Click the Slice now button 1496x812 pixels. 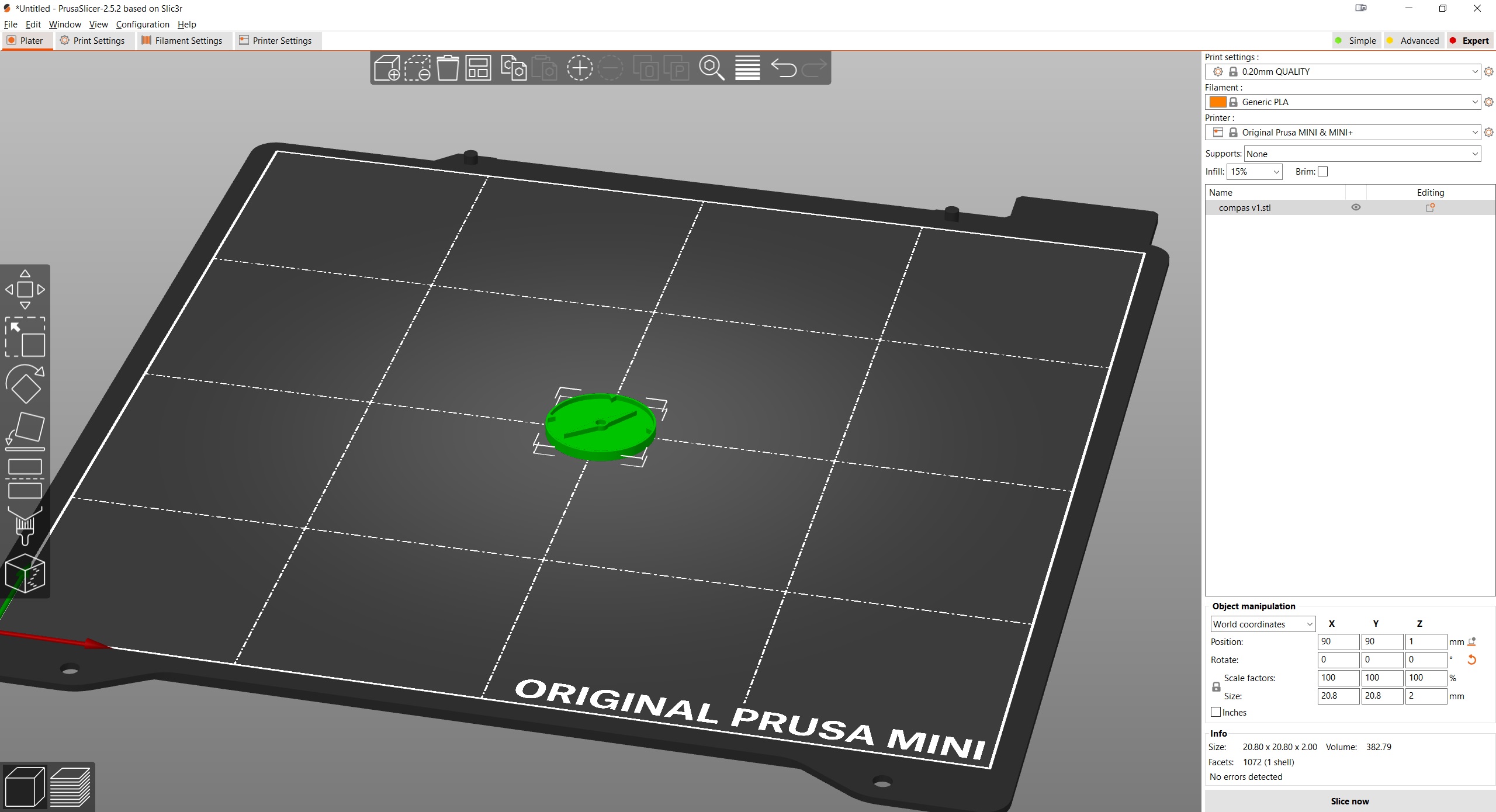1348,800
